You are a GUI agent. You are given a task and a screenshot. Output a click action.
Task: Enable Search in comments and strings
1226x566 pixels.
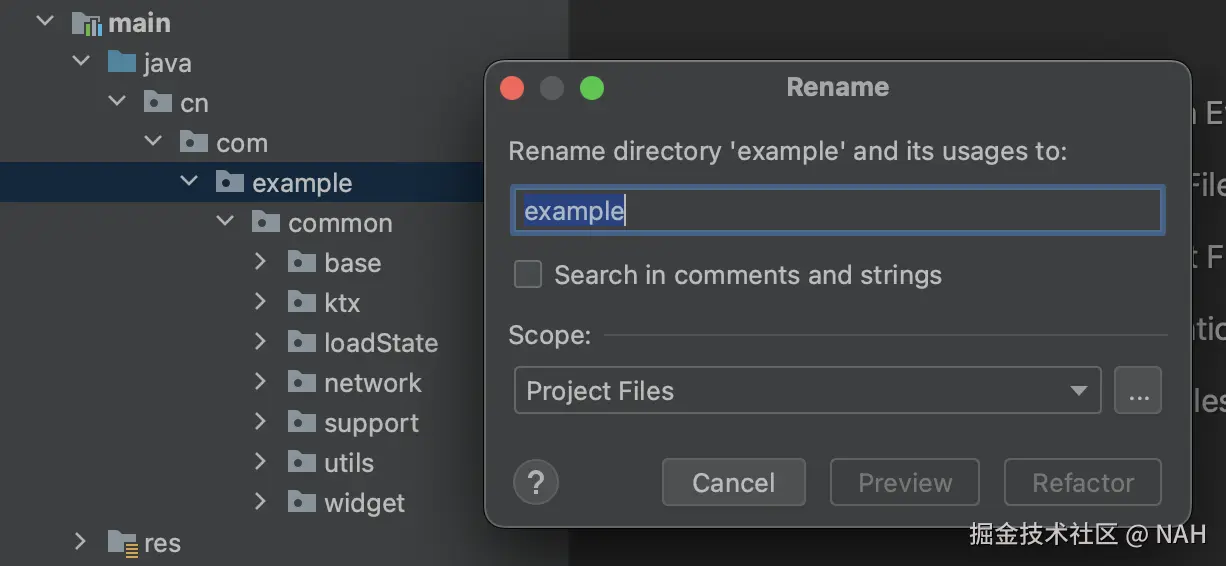click(x=528, y=275)
